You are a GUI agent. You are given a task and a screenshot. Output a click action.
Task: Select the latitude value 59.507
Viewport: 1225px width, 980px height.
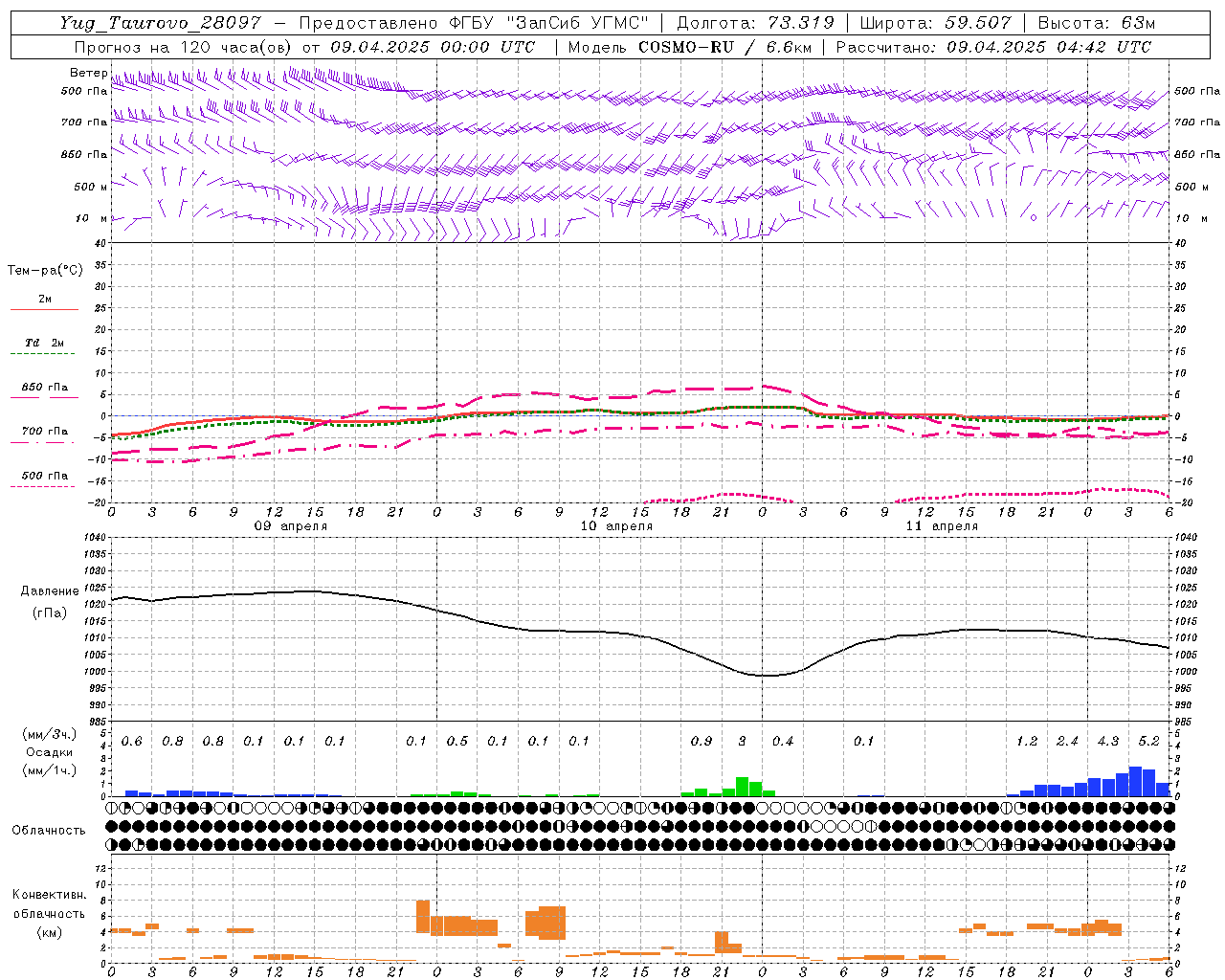click(978, 23)
